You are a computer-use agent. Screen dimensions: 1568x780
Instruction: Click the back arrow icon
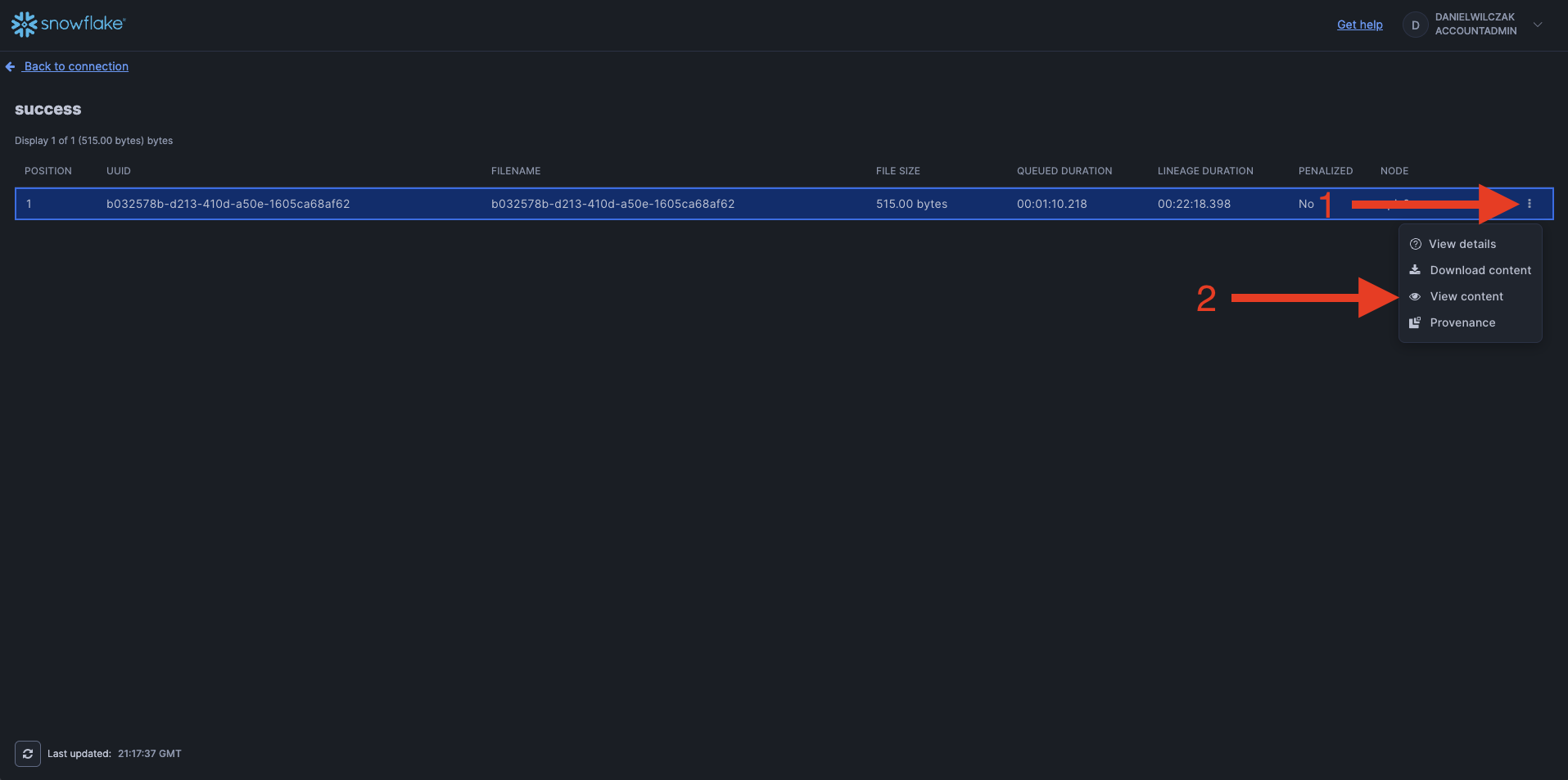pyautogui.click(x=10, y=67)
